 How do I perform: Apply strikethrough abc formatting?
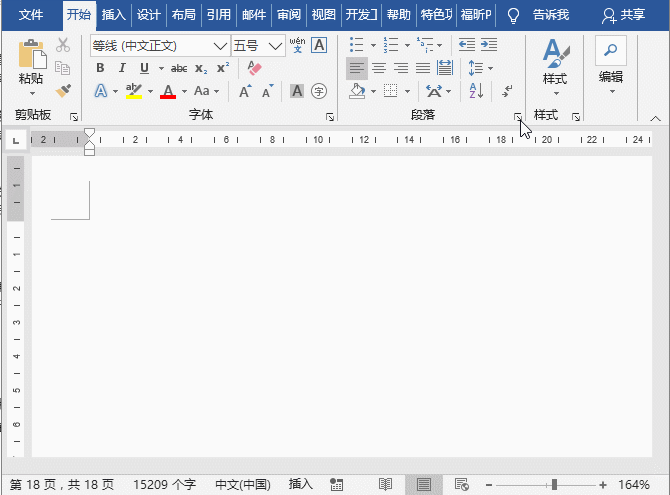(x=179, y=68)
